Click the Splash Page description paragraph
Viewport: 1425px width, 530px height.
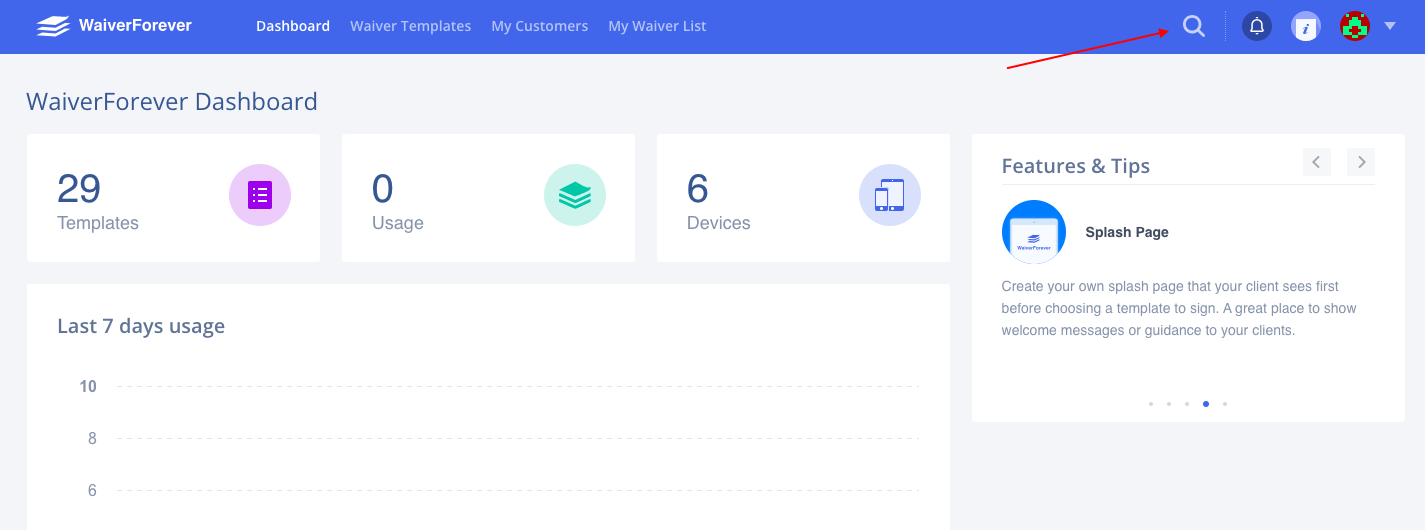pos(1179,308)
